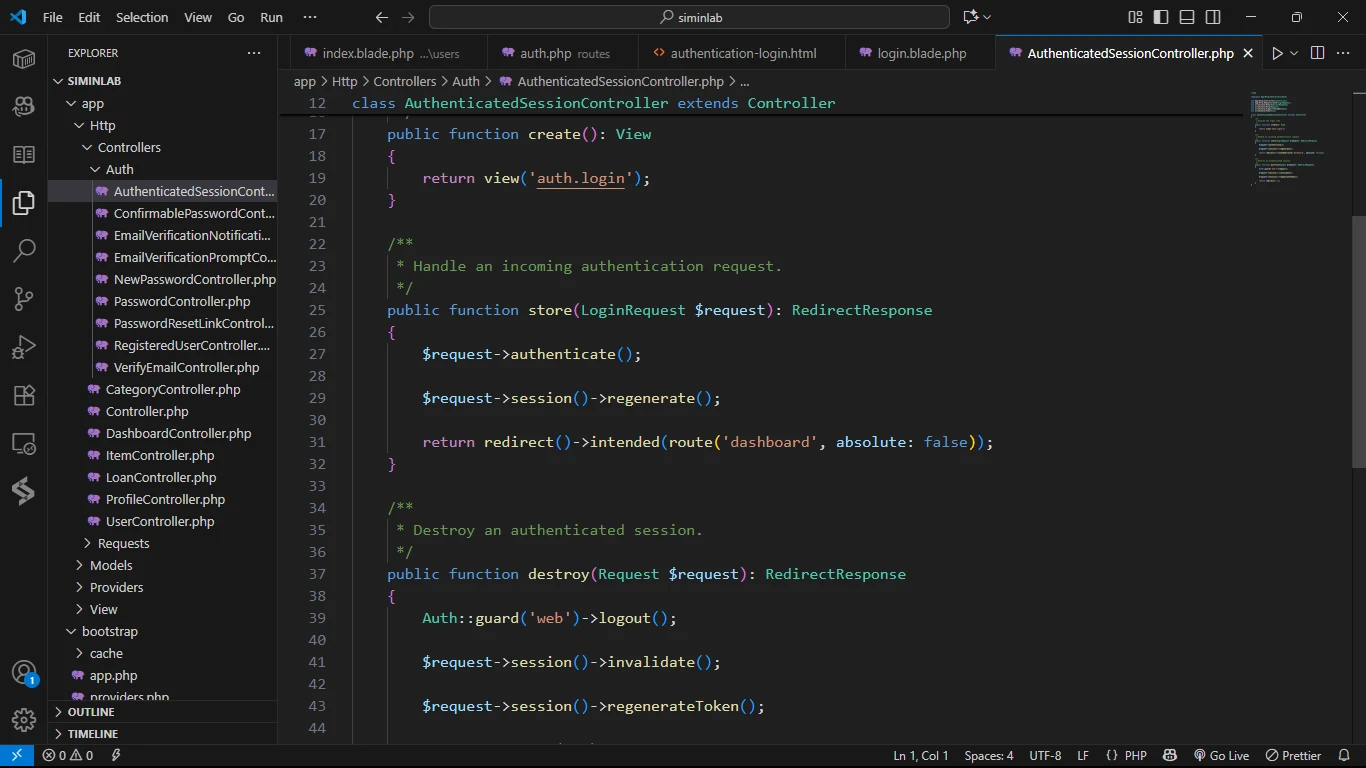
Task: Collapse the Auth folder in Explorer
Action: click(x=119, y=169)
